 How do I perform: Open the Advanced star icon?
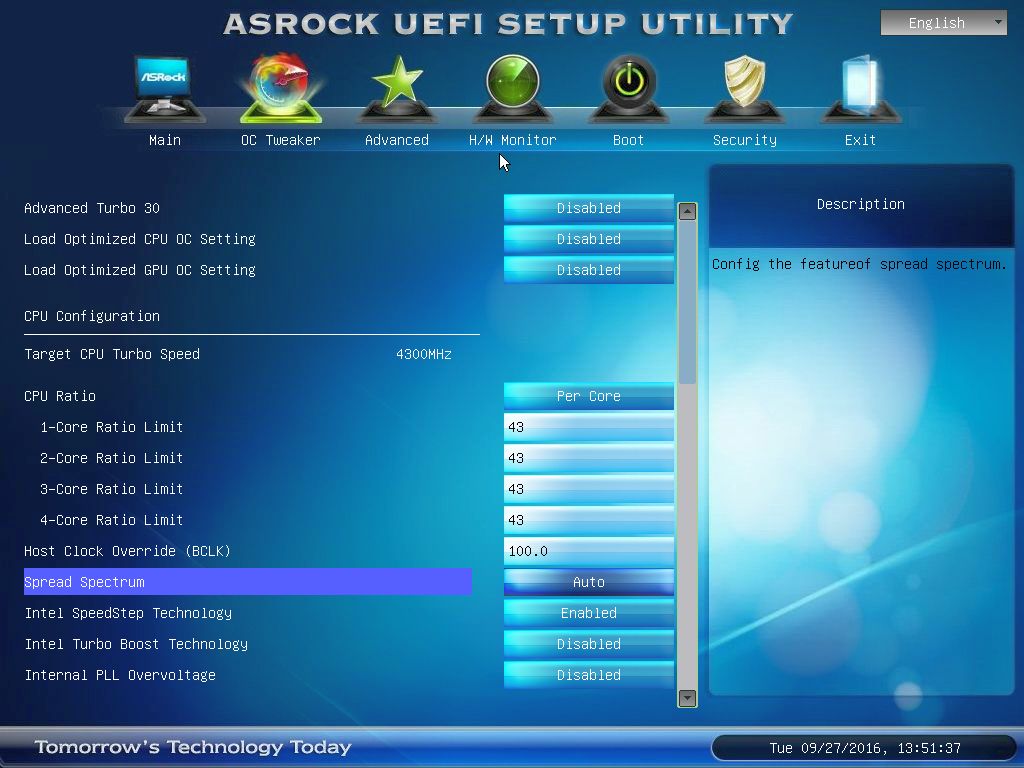point(396,89)
